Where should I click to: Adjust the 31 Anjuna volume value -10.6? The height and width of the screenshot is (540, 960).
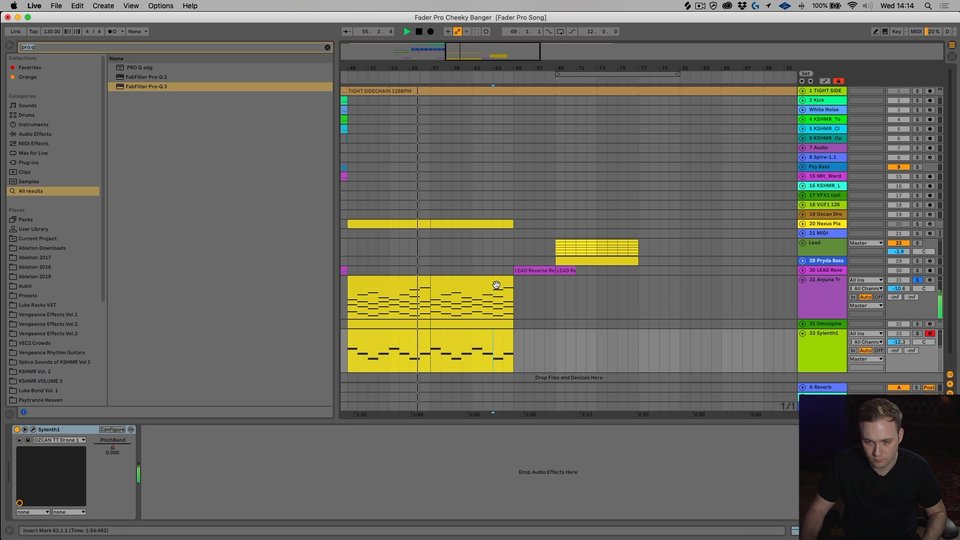(899, 288)
